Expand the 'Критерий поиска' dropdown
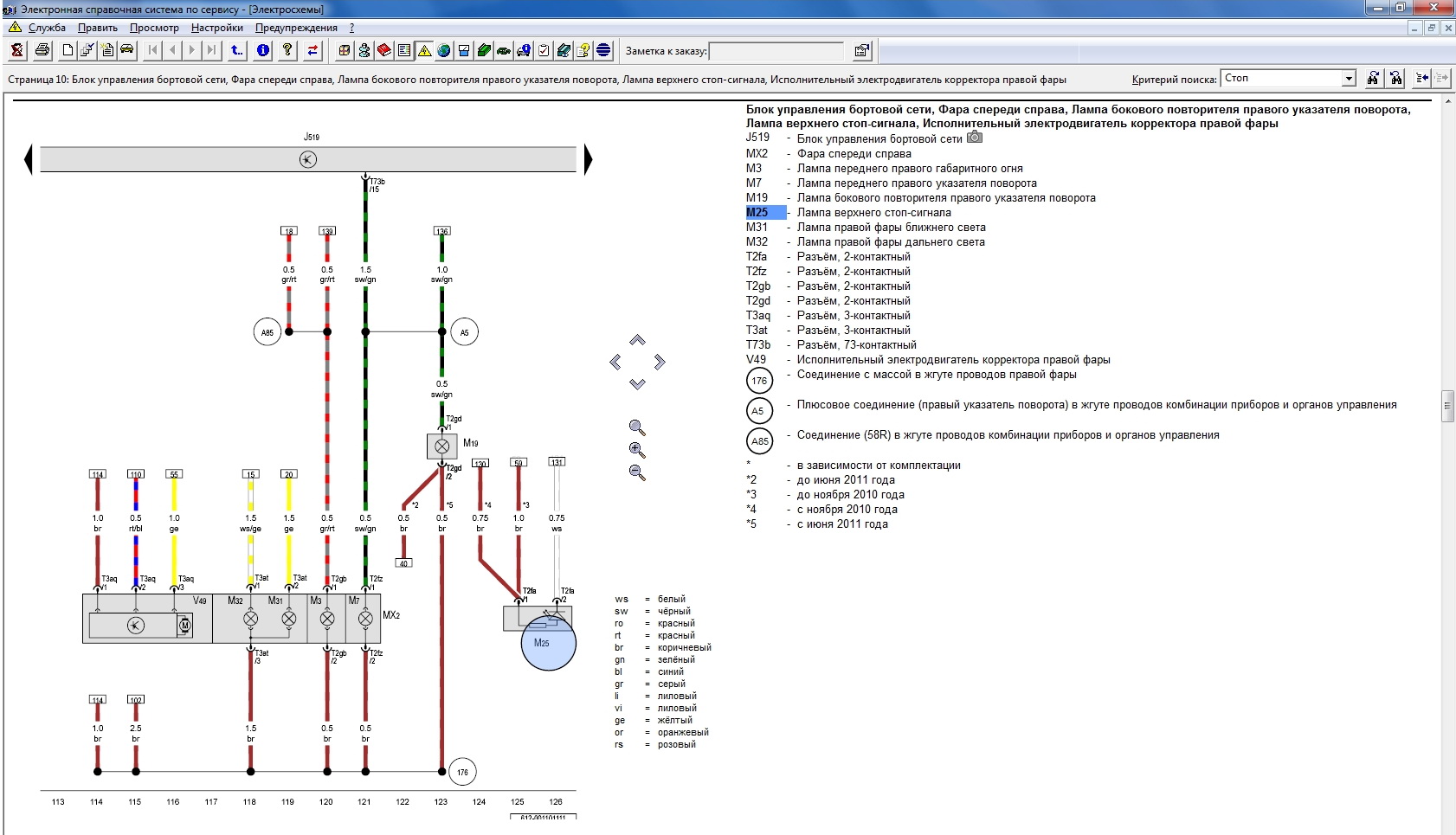Viewport: 1456px width, 835px height. (1348, 79)
